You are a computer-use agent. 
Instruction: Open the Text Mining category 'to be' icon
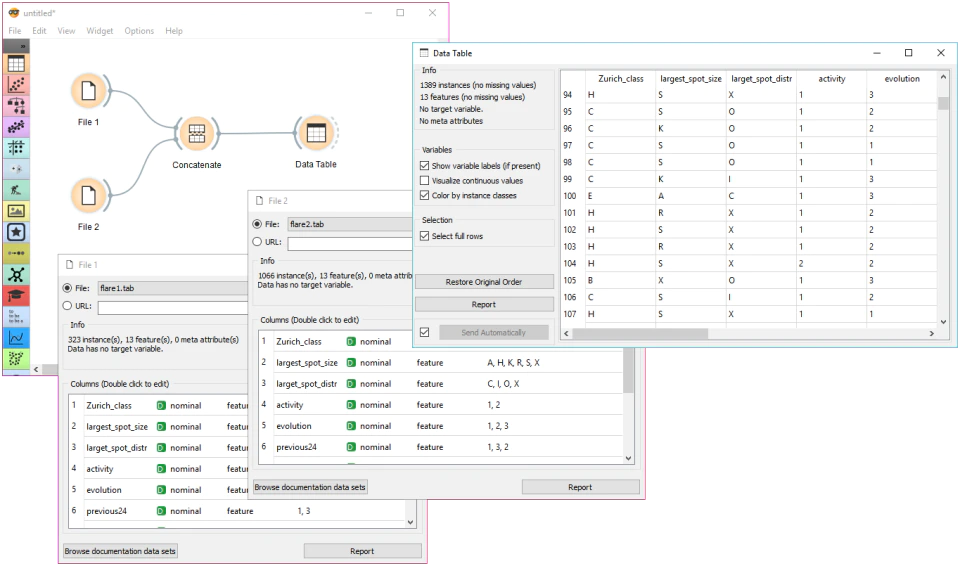pyautogui.click(x=16, y=317)
